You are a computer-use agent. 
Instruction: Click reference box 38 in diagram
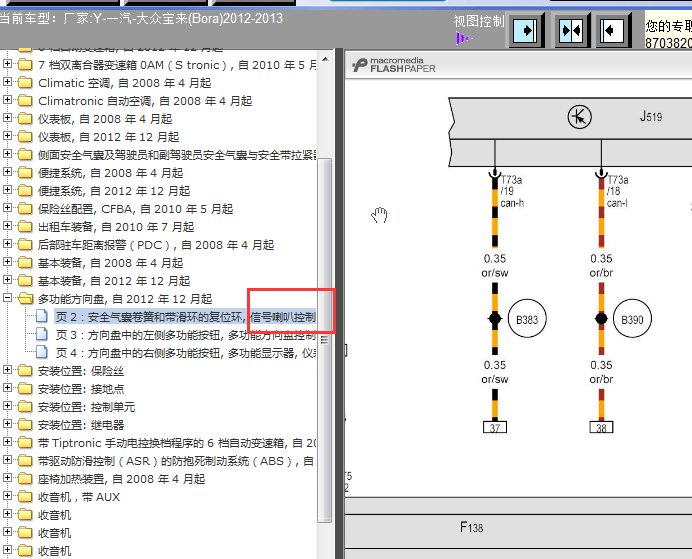tap(601, 427)
